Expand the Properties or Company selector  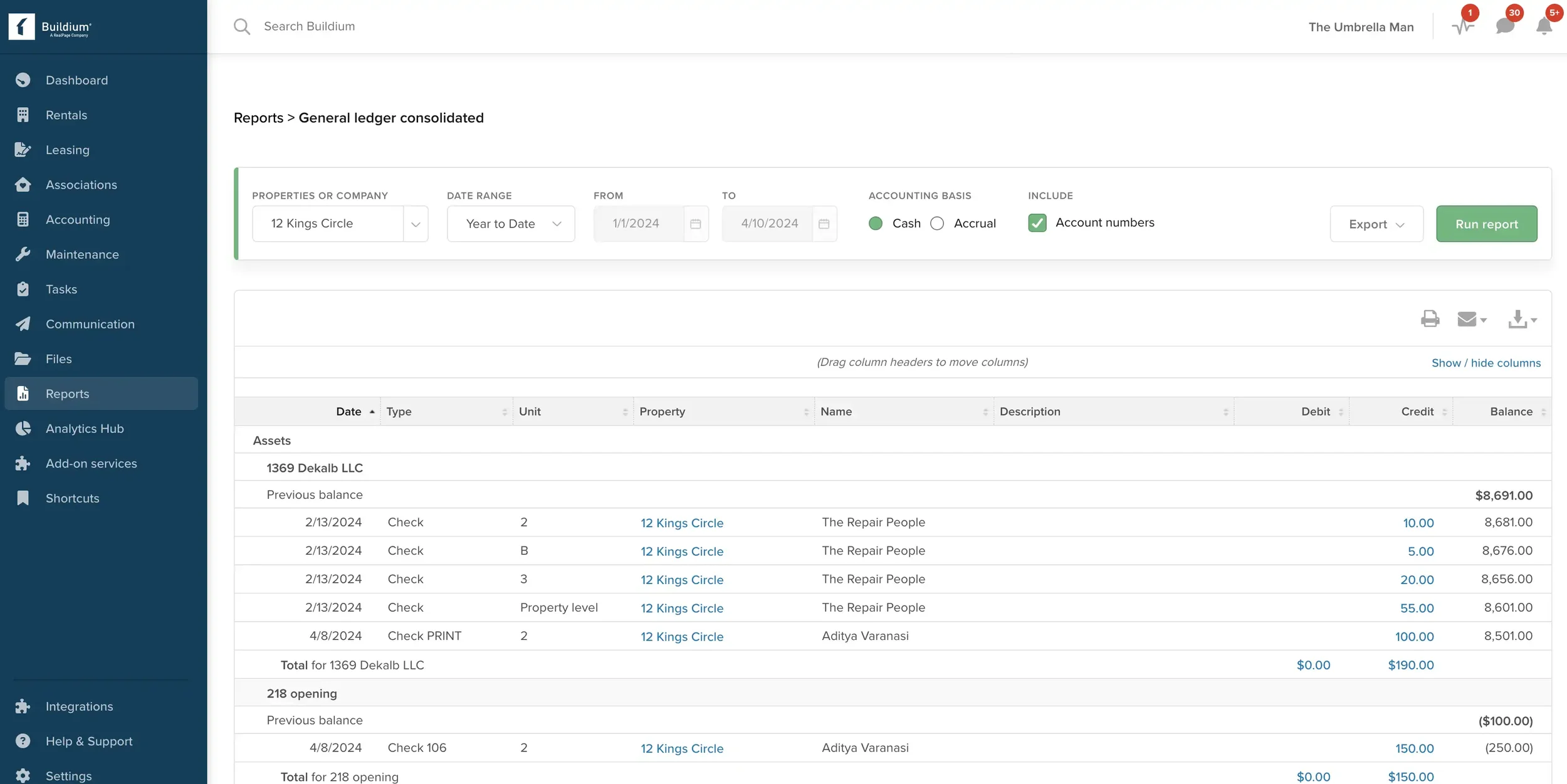pos(416,223)
